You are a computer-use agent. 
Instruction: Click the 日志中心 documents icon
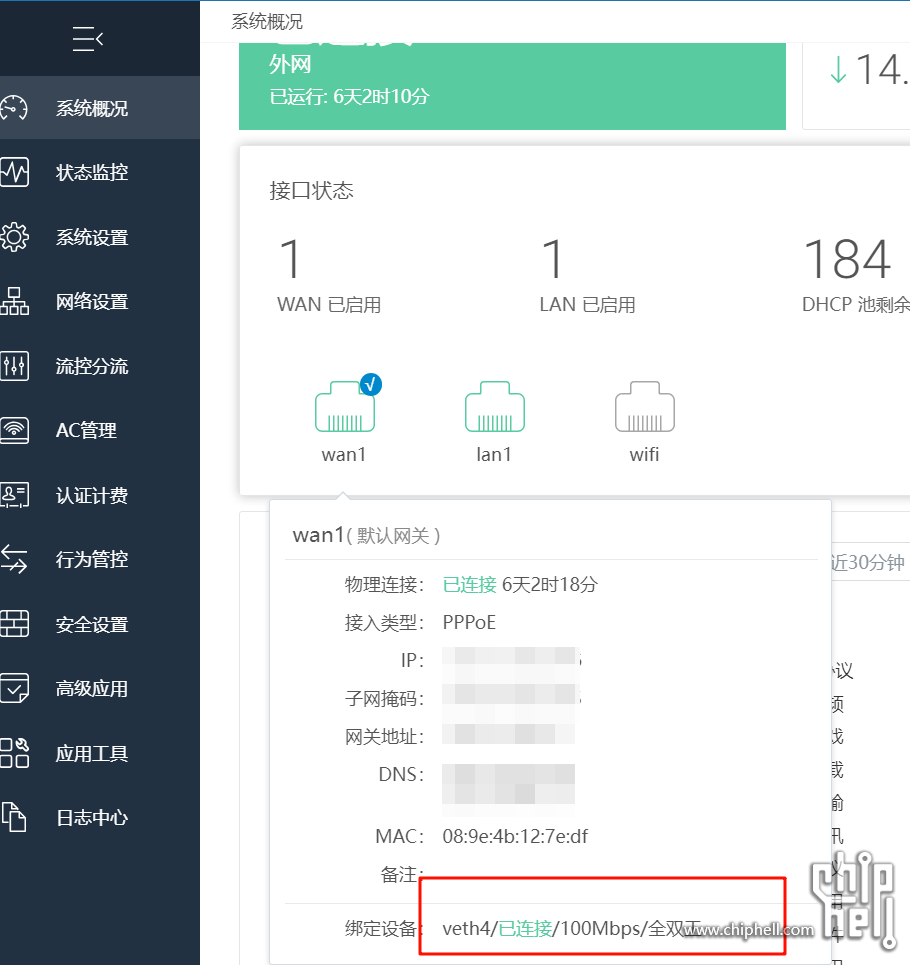pyautogui.click(x=14, y=817)
